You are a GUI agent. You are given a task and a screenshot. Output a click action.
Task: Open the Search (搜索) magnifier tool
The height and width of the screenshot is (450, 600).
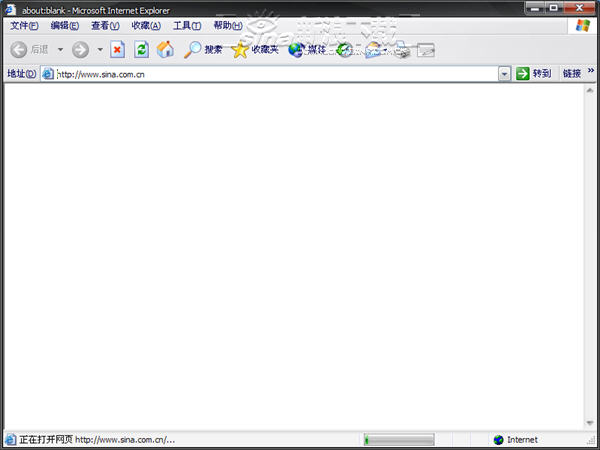(203, 49)
